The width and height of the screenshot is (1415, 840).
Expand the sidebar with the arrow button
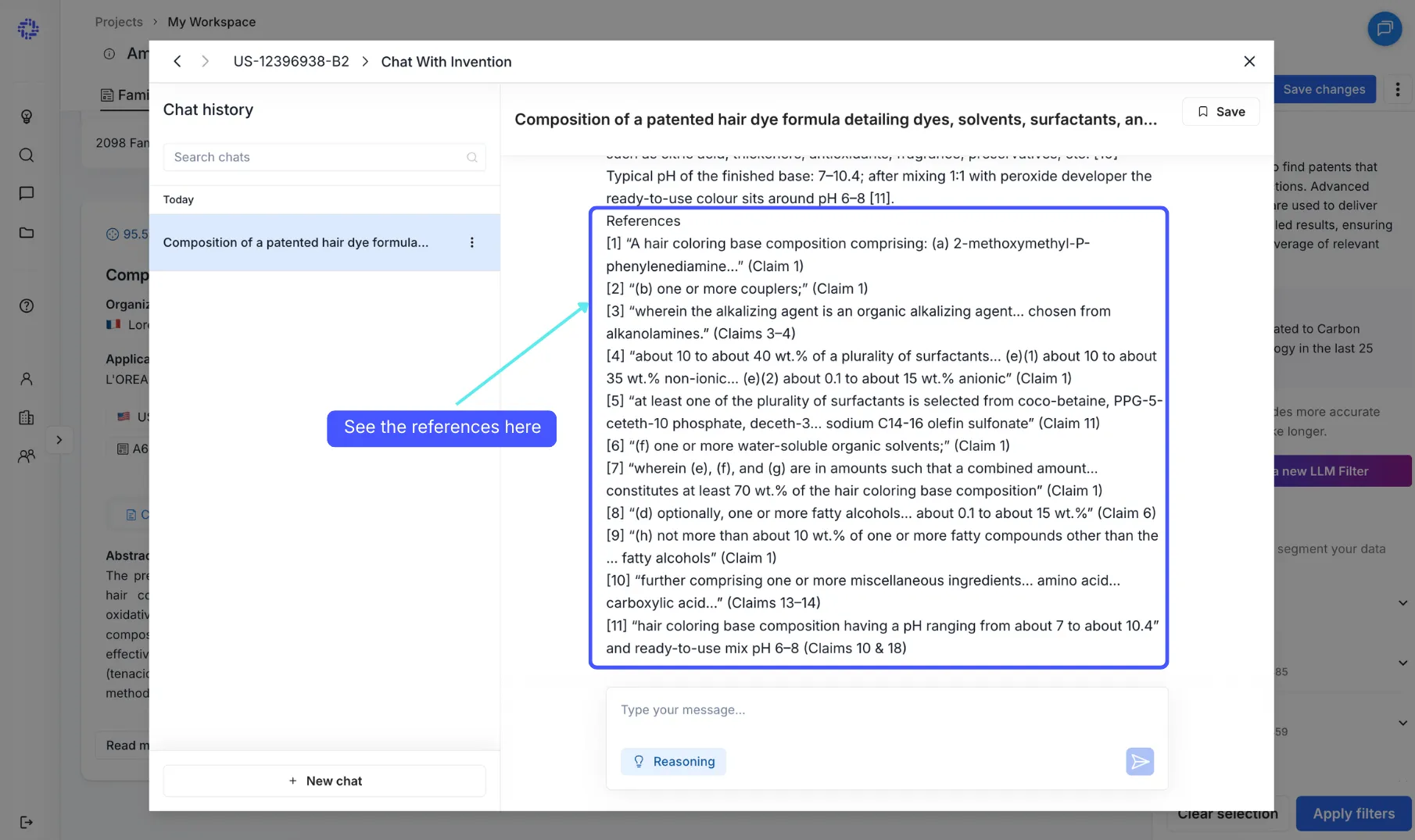(x=59, y=440)
